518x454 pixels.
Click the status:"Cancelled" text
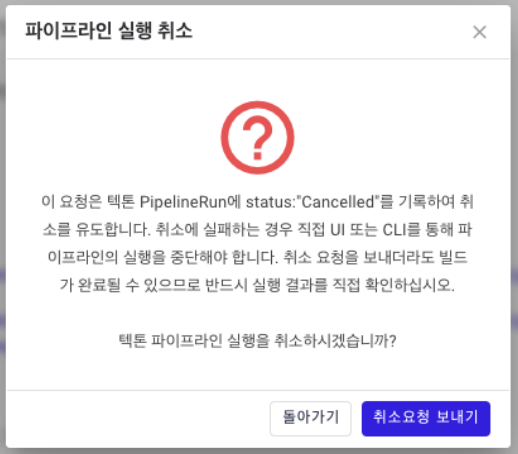[312, 202]
